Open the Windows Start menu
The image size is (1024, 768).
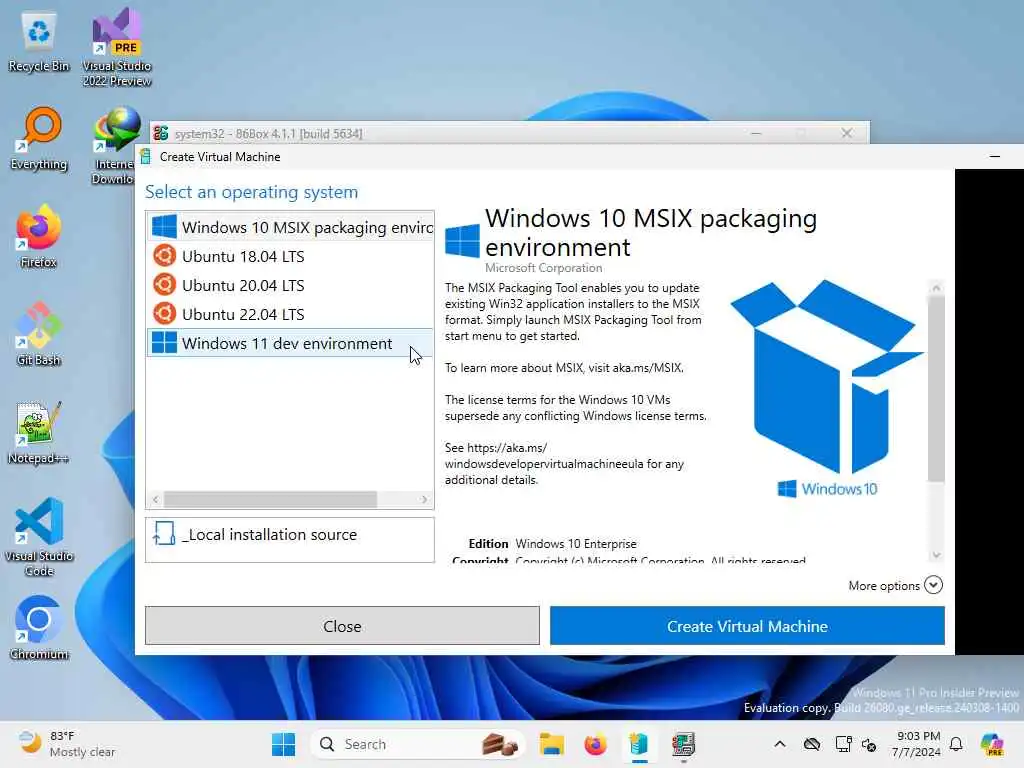click(283, 744)
